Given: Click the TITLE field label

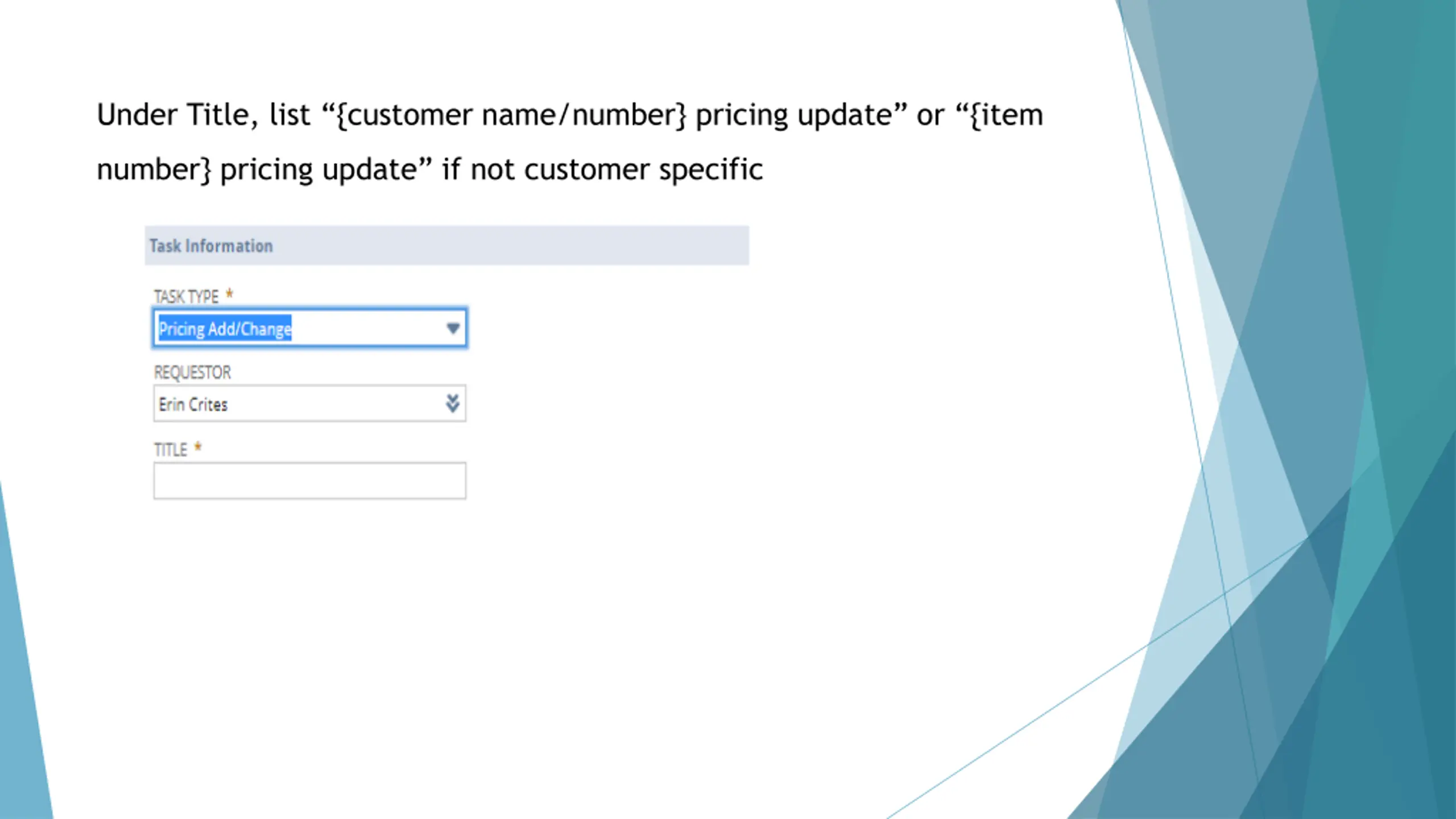Looking at the screenshot, I should [x=170, y=450].
